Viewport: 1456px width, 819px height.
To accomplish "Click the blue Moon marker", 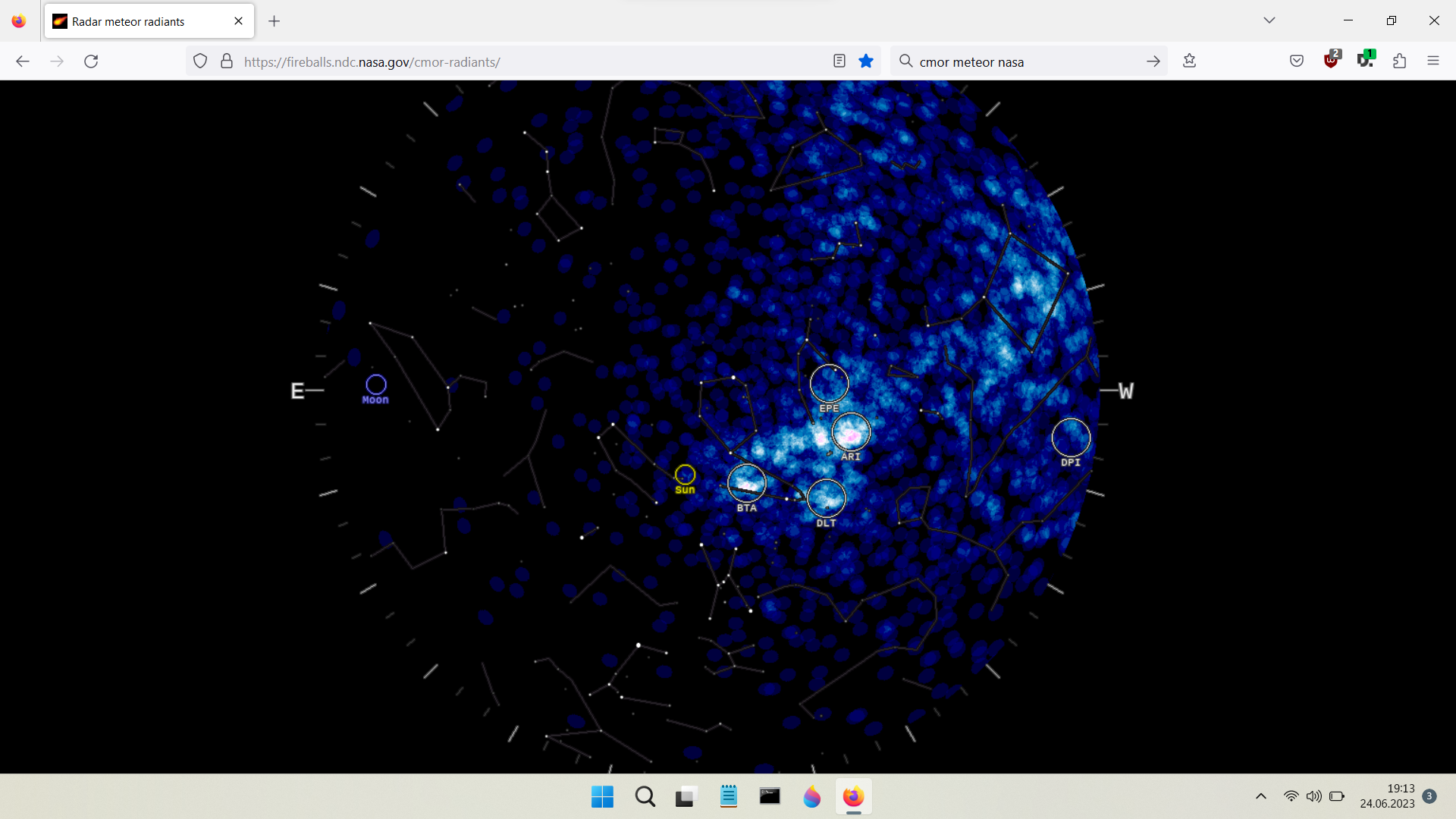I will click(x=376, y=384).
